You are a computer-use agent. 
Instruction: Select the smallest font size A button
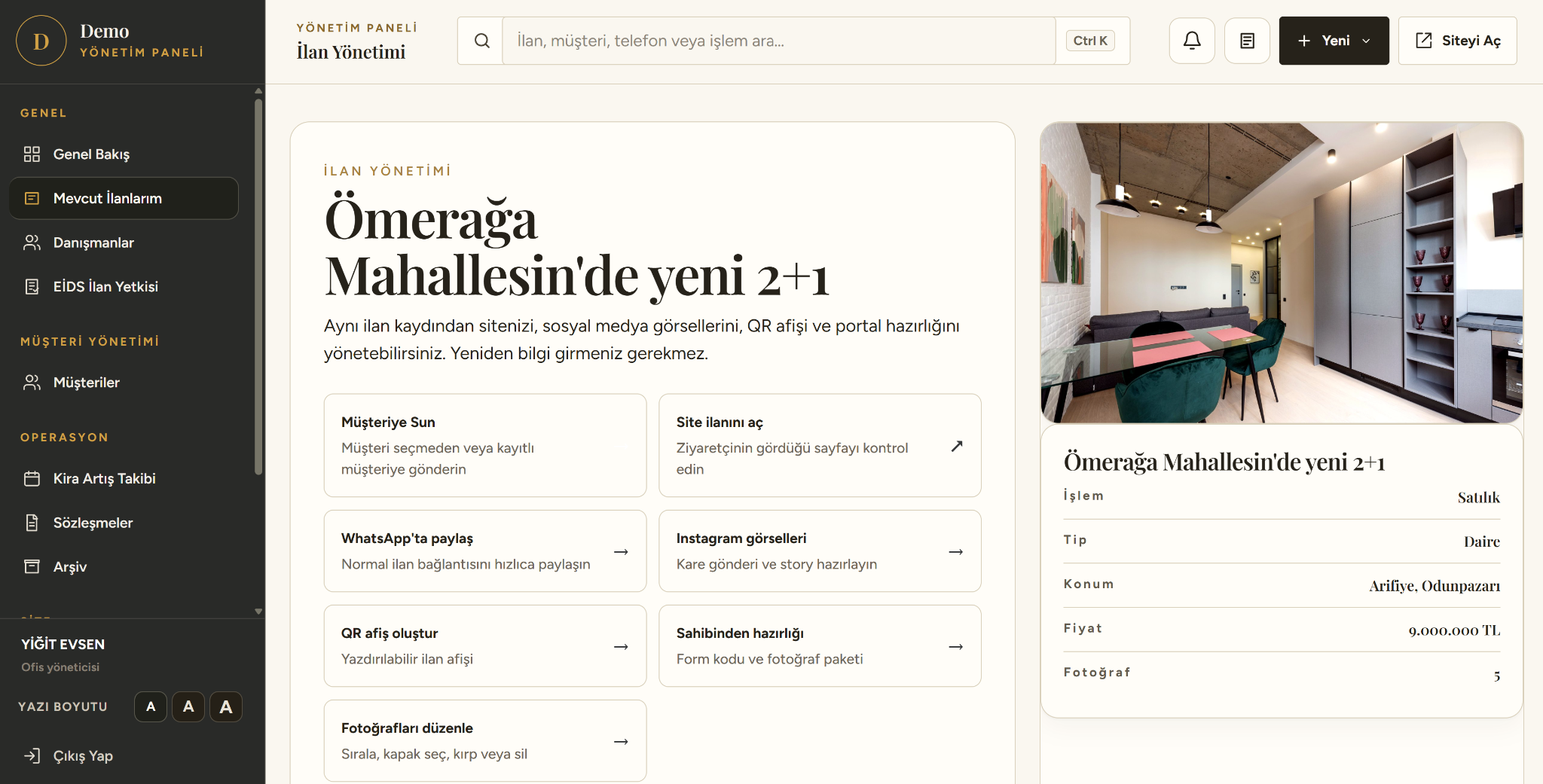(151, 706)
